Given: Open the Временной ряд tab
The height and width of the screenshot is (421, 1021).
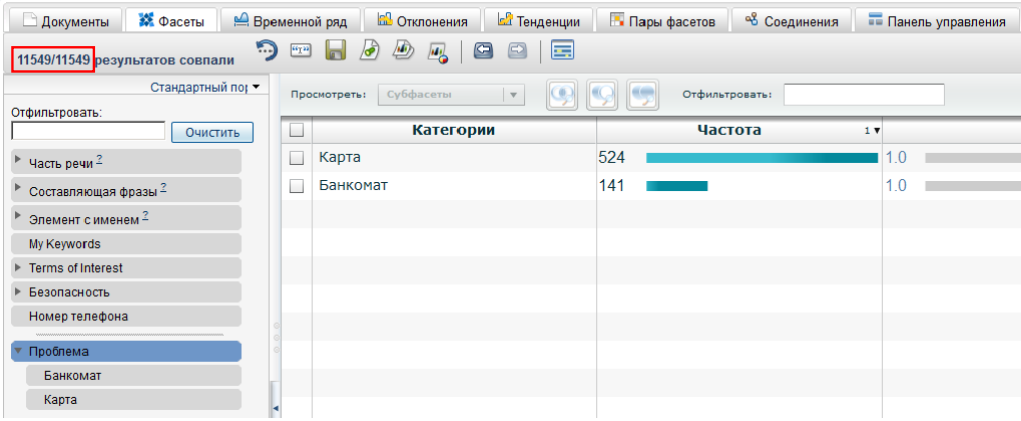Looking at the screenshot, I should (x=290, y=21).
